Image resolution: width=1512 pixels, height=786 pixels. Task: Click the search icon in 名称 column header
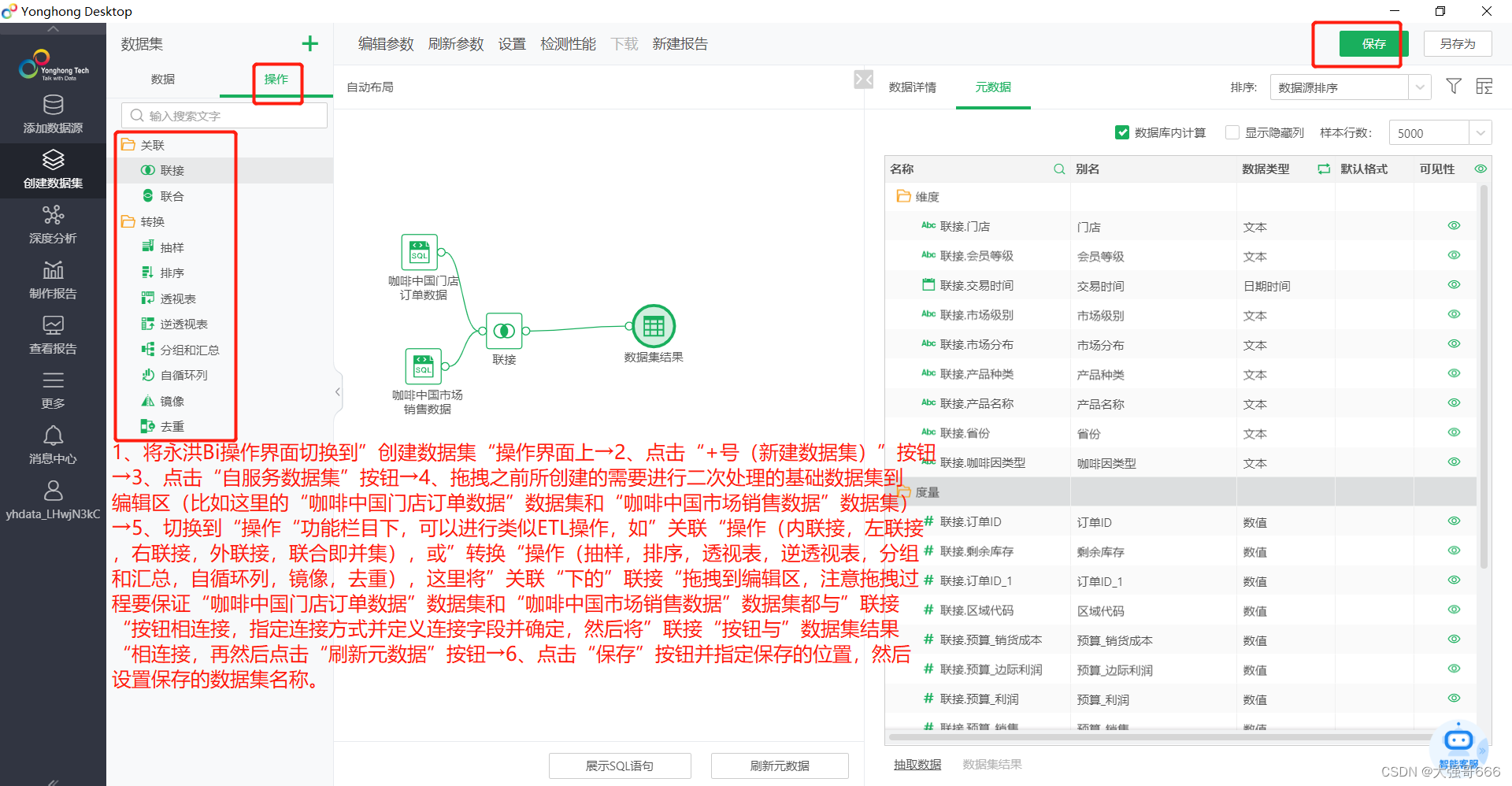point(1059,169)
